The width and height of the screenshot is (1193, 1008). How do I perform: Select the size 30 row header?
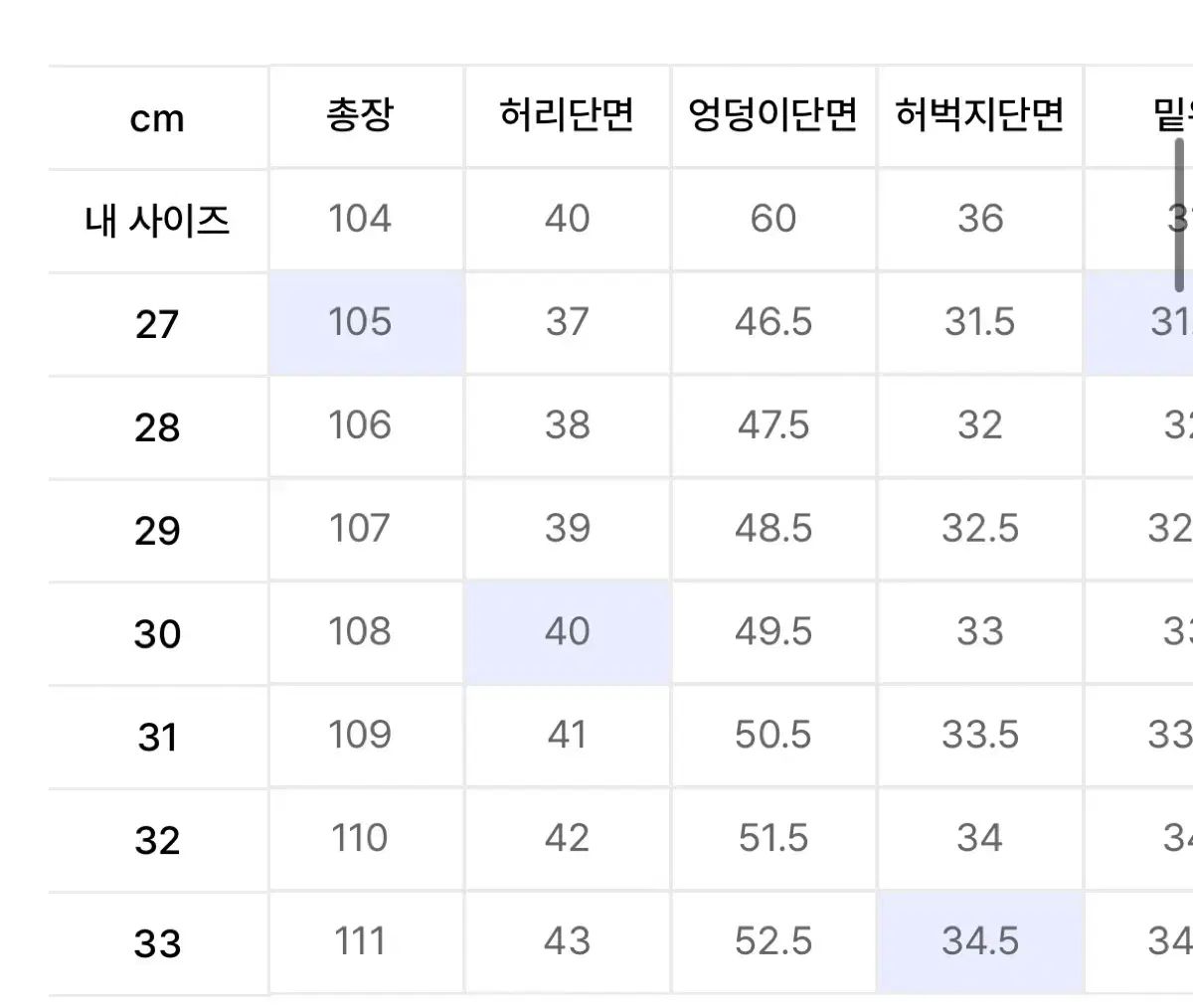(x=157, y=634)
